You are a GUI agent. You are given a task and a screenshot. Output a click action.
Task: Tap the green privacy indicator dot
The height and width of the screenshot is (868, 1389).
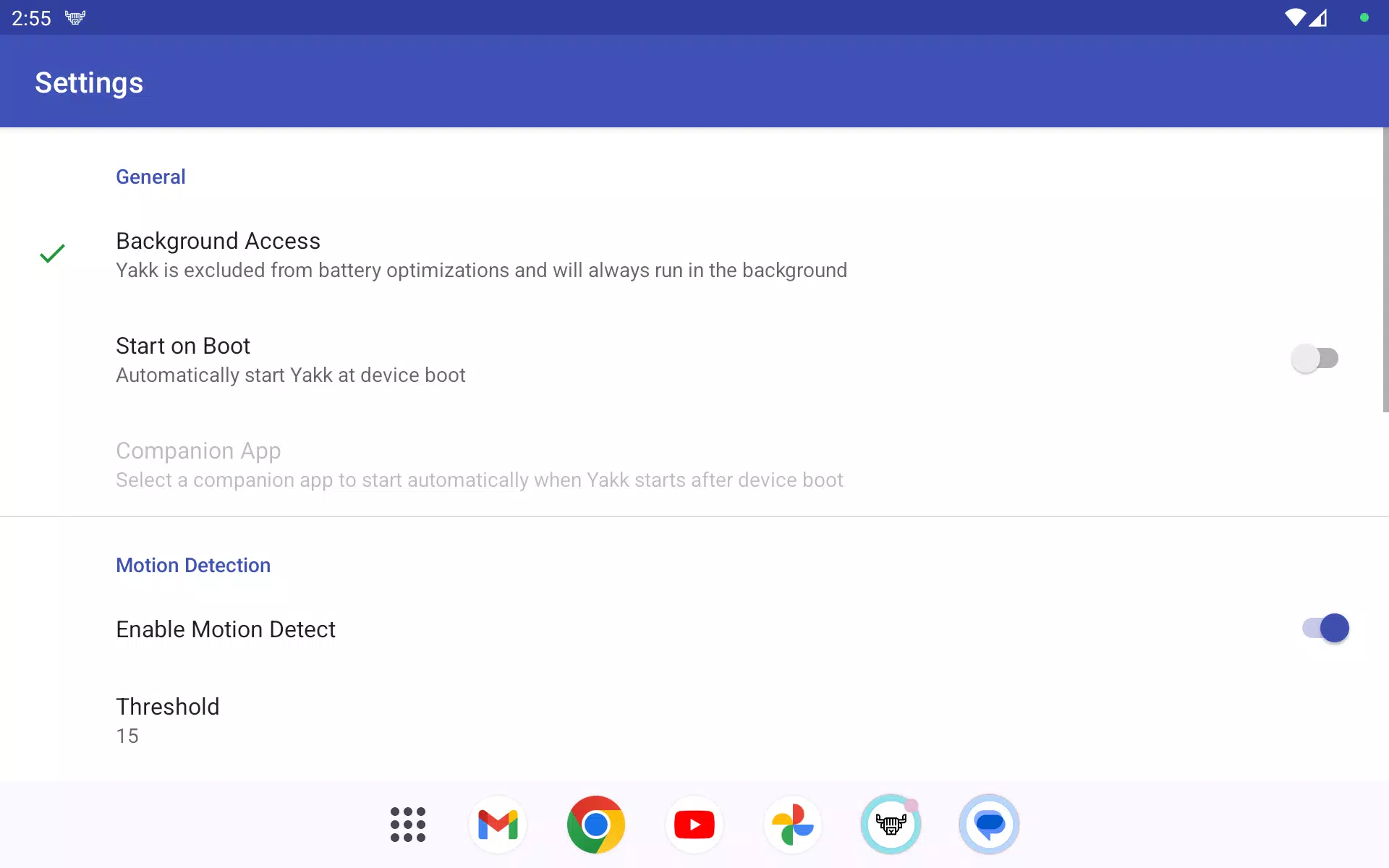pyautogui.click(x=1364, y=17)
